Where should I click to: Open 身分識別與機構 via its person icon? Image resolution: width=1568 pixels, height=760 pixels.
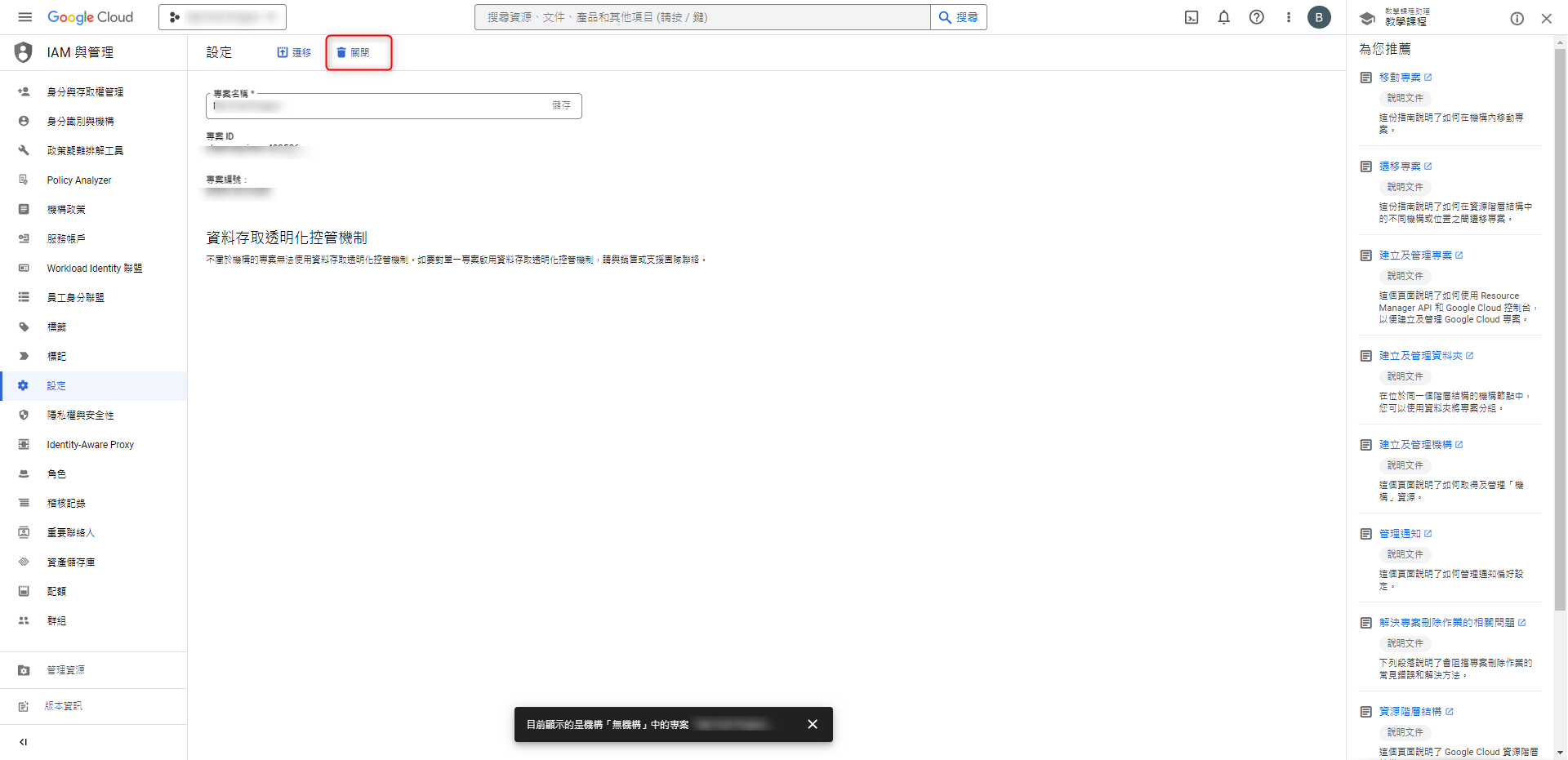(24, 122)
